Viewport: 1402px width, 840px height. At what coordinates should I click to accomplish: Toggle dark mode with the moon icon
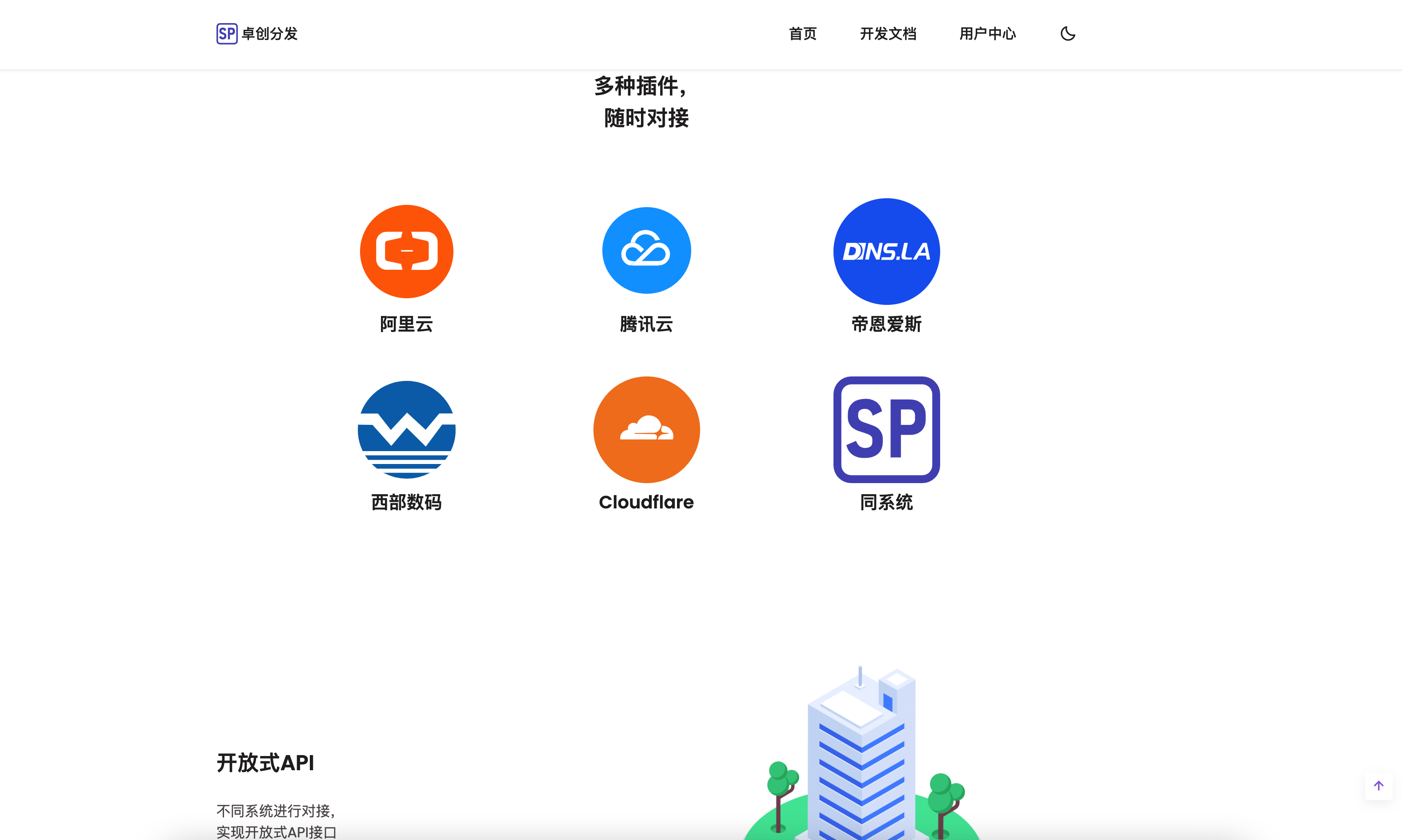tap(1067, 34)
